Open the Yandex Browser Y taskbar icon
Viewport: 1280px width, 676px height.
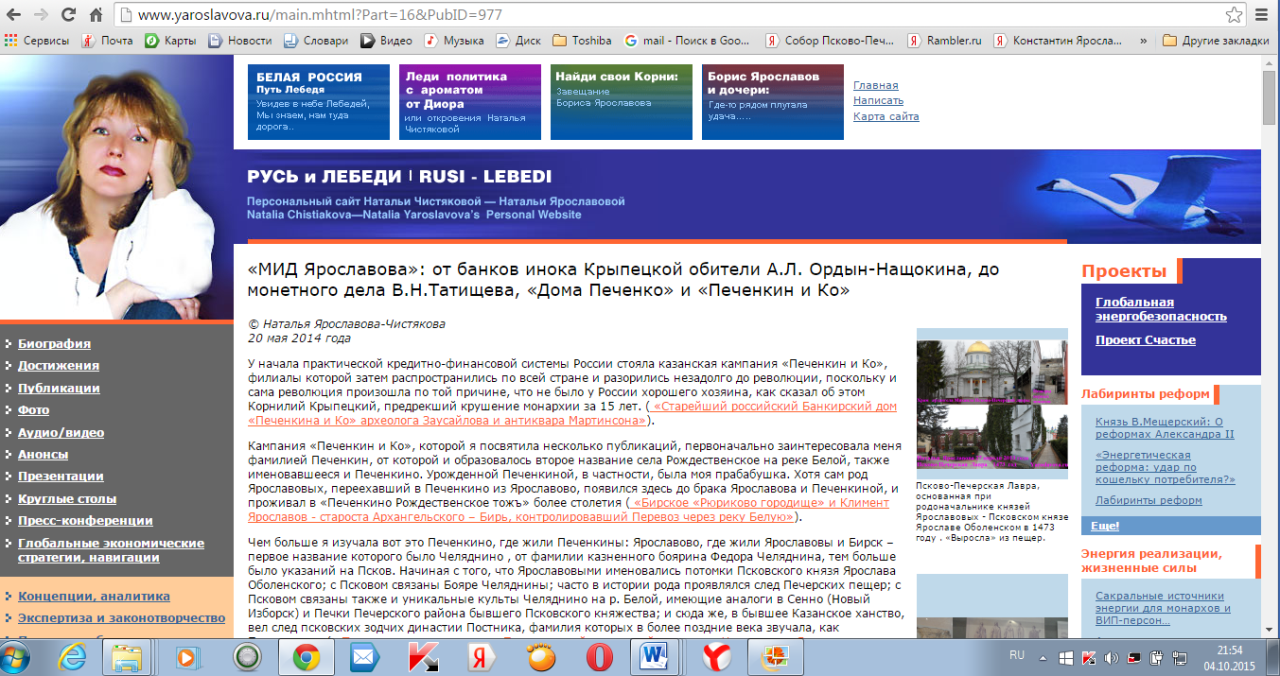pyautogui.click(x=716, y=657)
